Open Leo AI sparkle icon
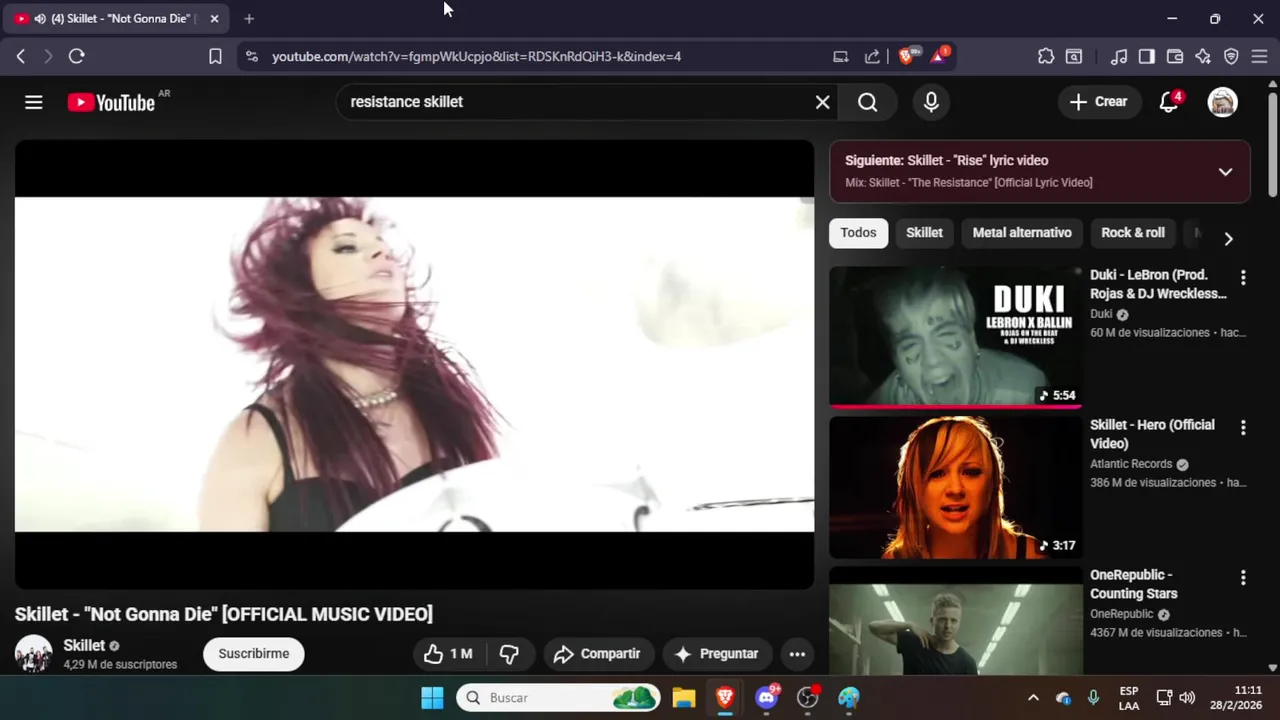The image size is (1280, 720). 1203,56
